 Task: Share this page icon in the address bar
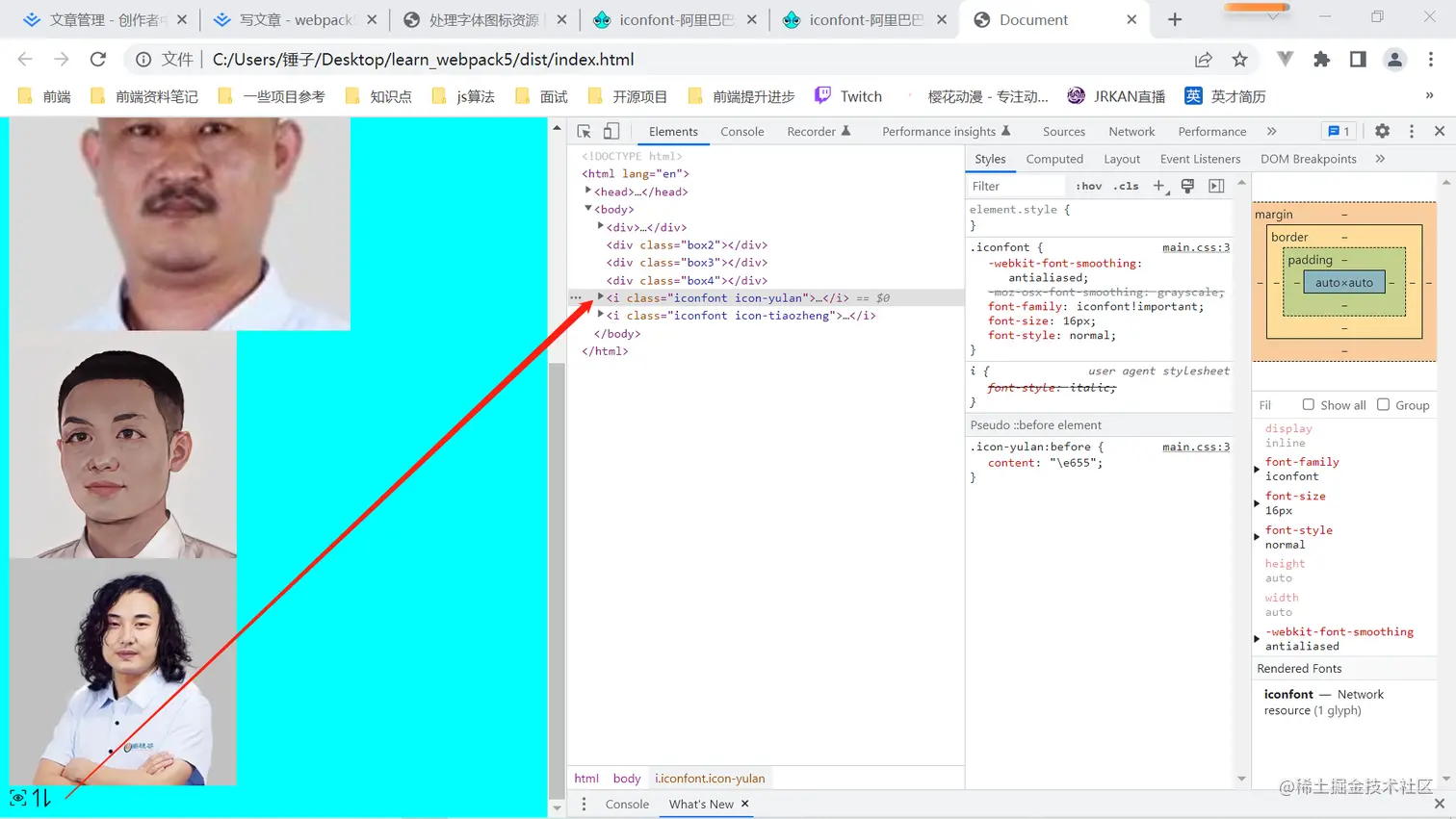coord(1203,60)
